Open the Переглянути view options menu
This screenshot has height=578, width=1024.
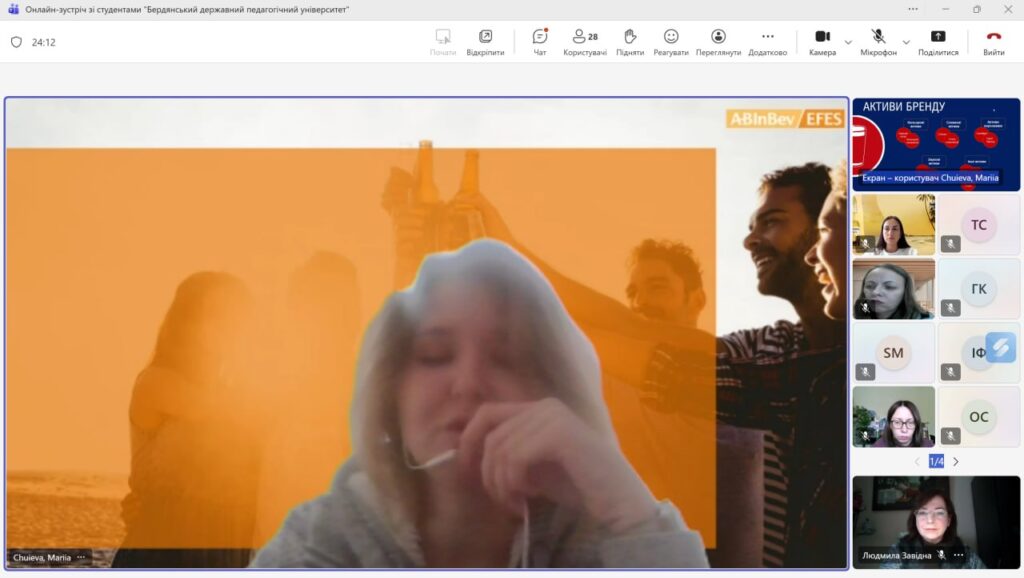718,41
